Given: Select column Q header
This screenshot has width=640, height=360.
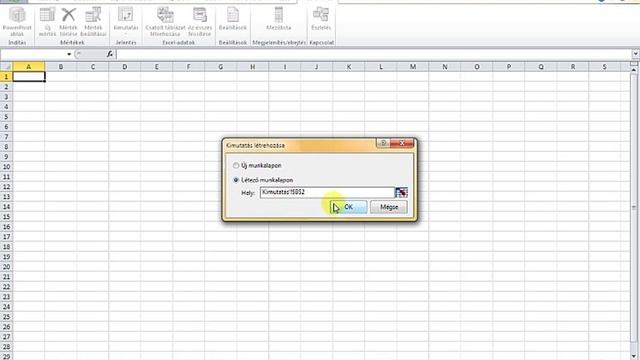Looking at the screenshot, I should click(541, 67).
